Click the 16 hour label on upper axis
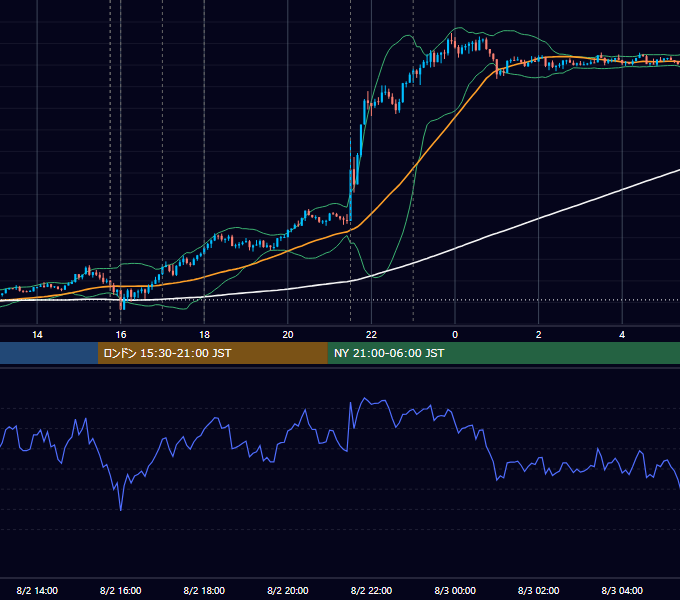 tap(121, 335)
